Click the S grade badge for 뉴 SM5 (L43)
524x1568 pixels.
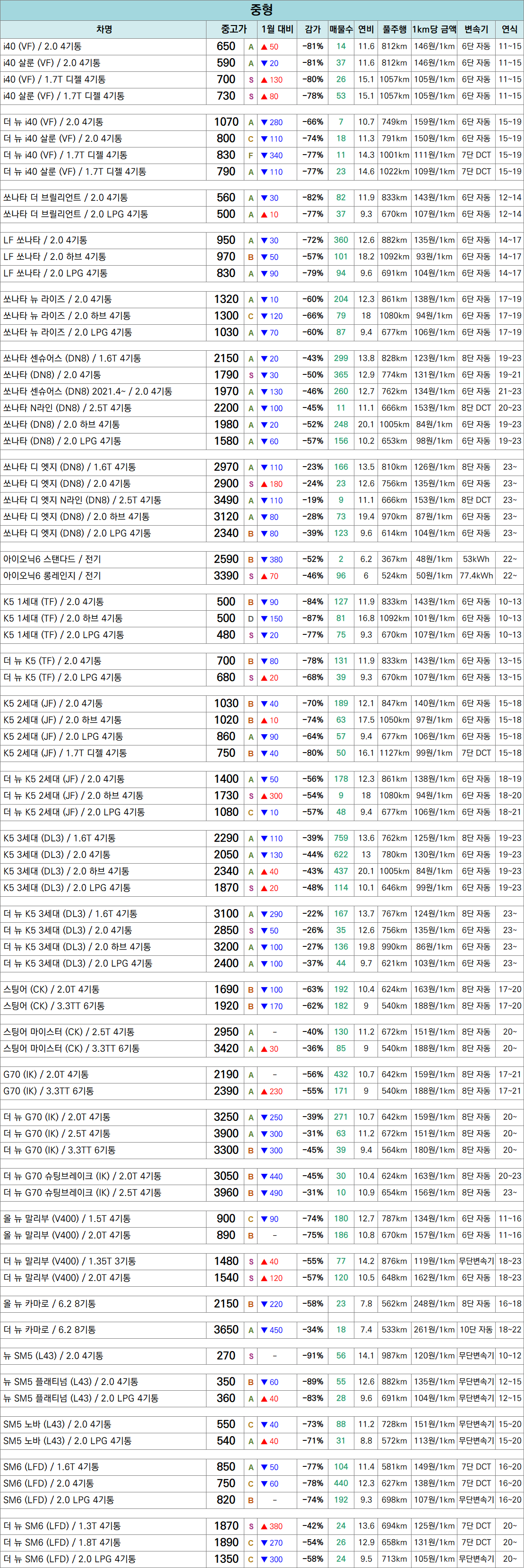(x=251, y=1356)
